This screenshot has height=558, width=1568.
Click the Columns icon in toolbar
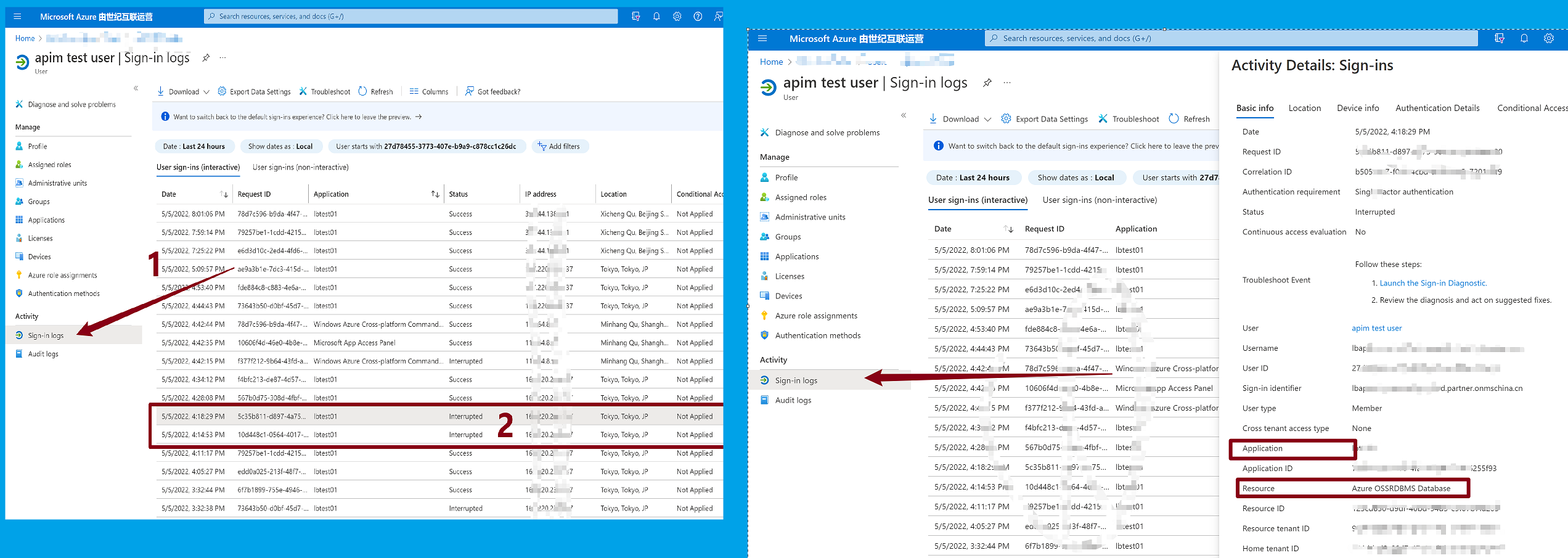(414, 91)
